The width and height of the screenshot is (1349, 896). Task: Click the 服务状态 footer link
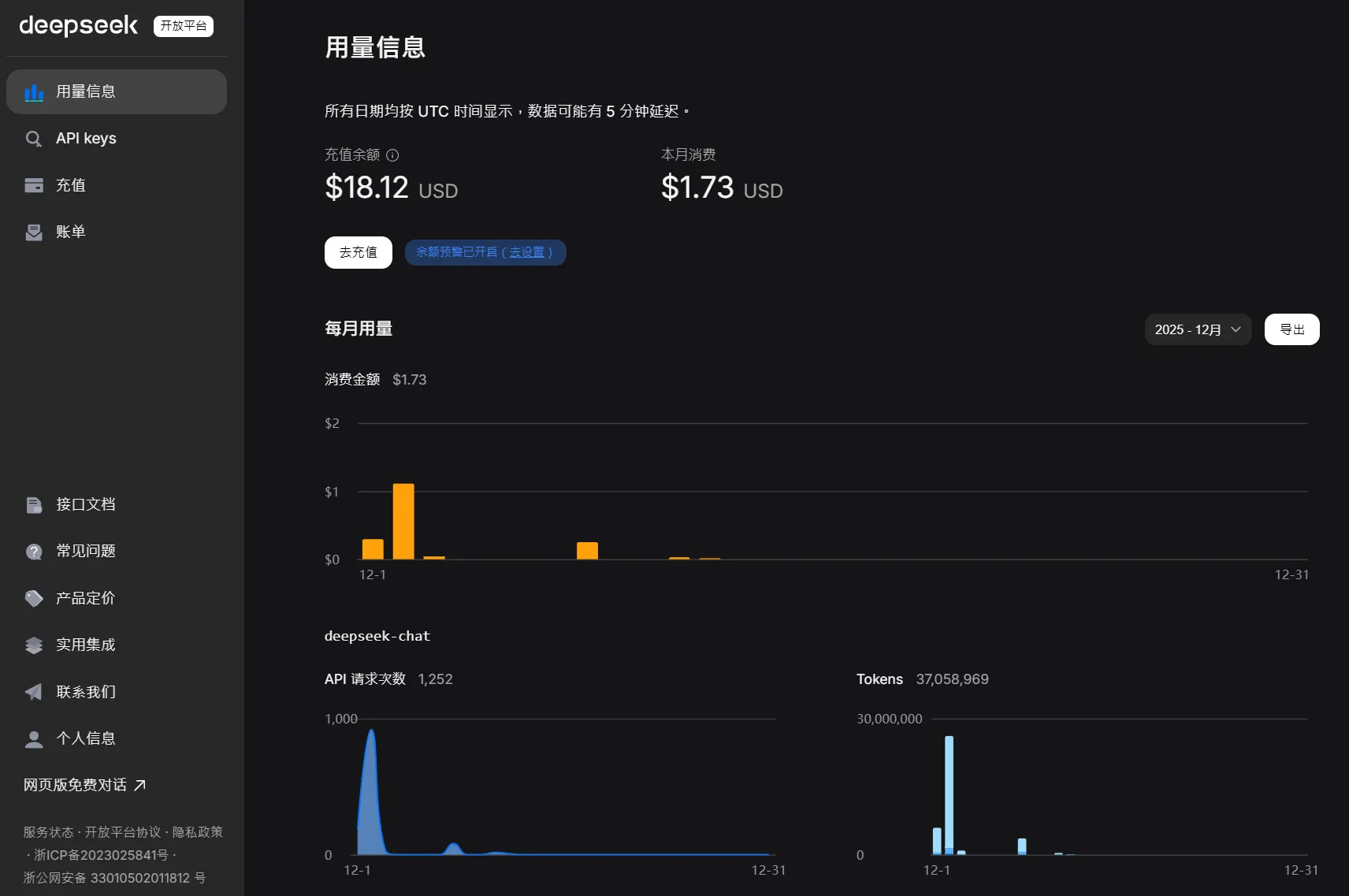48,832
